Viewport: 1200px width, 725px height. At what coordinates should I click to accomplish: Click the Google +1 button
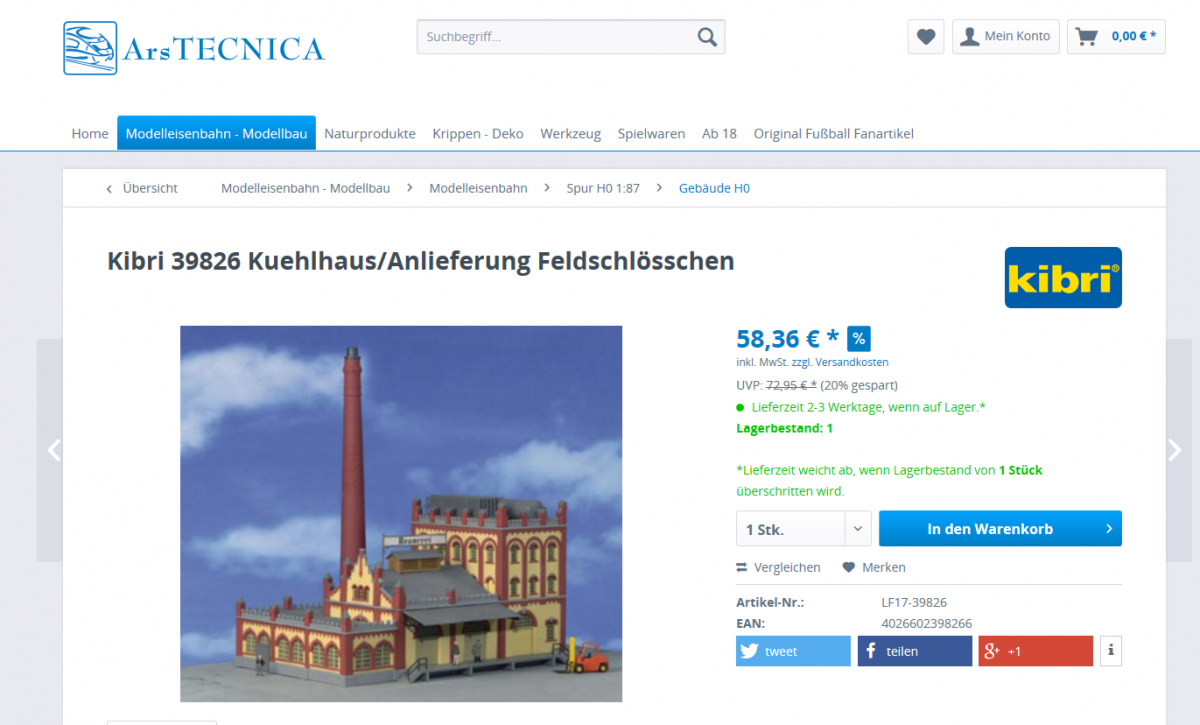pos(1036,651)
